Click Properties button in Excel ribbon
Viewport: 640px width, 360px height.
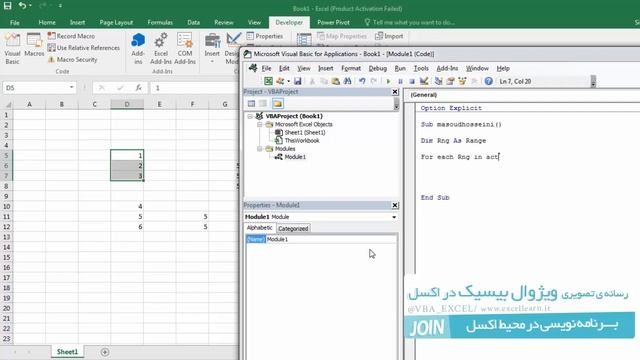(x=265, y=36)
